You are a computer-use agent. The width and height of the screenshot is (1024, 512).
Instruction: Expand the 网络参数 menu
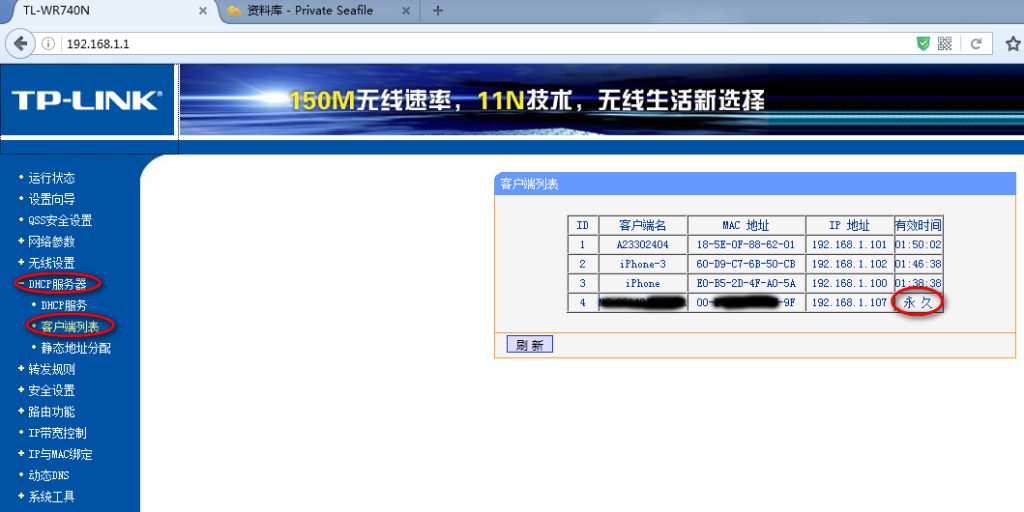coord(51,241)
